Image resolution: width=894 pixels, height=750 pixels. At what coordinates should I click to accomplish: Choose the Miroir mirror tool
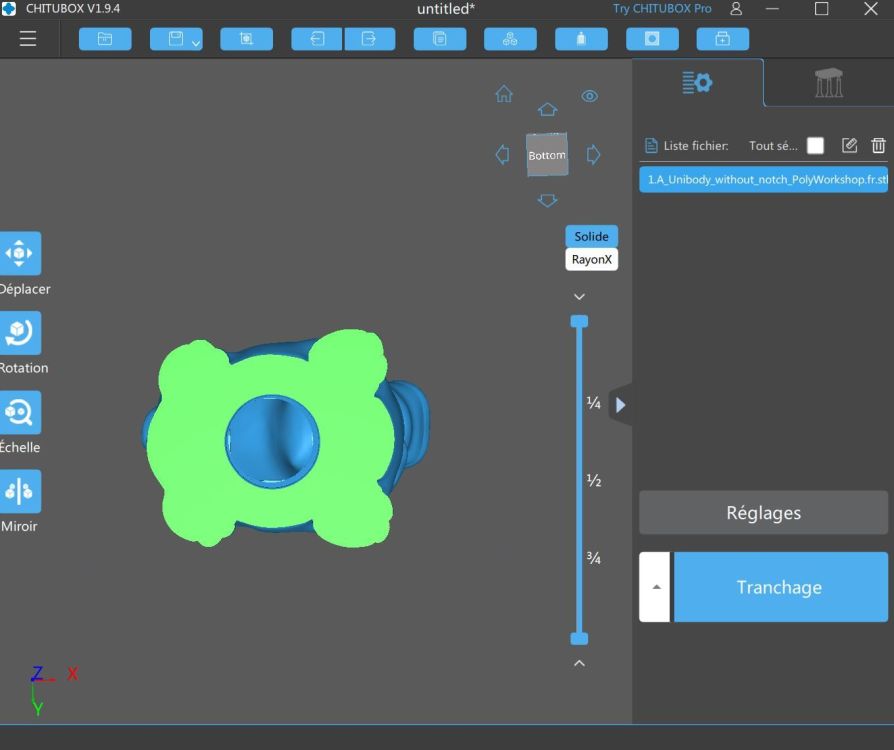(x=20, y=491)
